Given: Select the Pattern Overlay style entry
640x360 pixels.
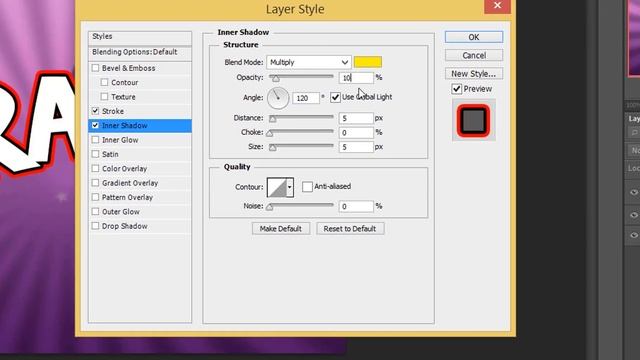Looking at the screenshot, I should point(127,197).
